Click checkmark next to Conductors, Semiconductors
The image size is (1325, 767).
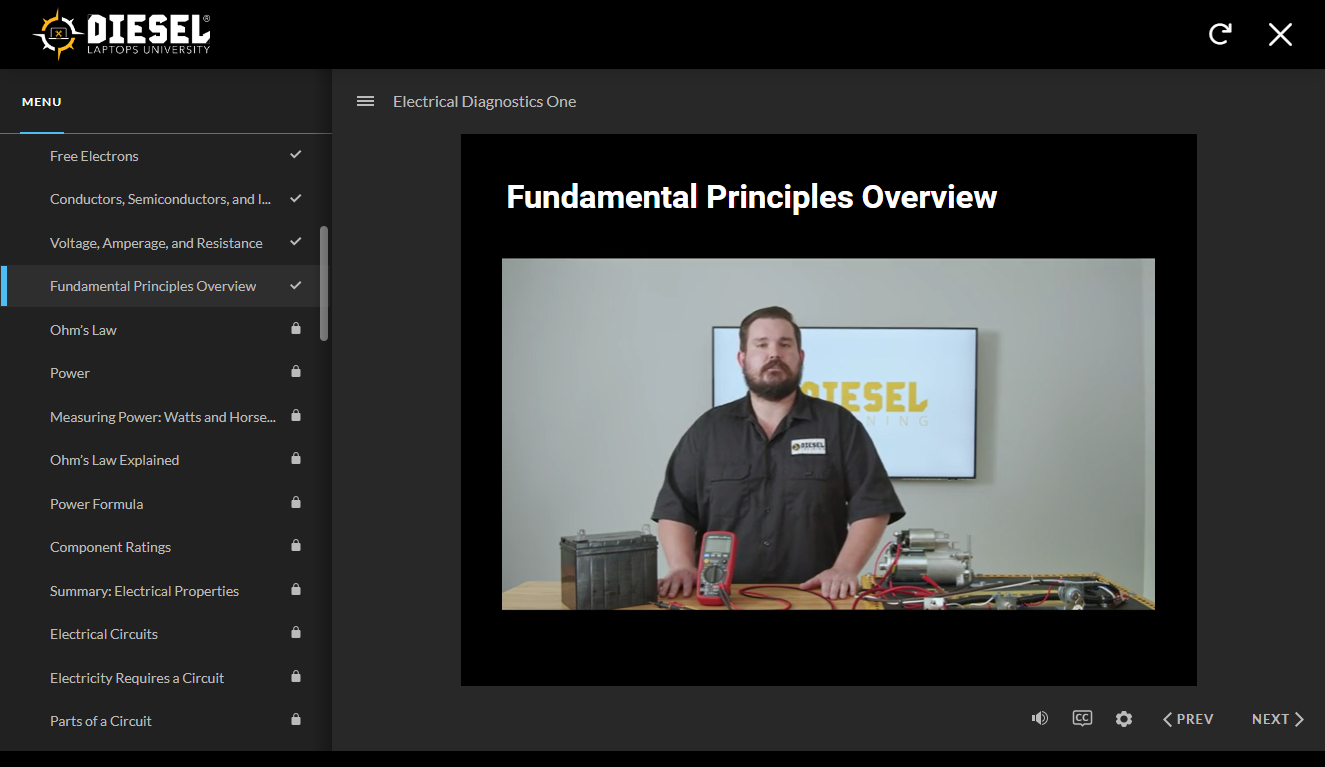[296, 198]
